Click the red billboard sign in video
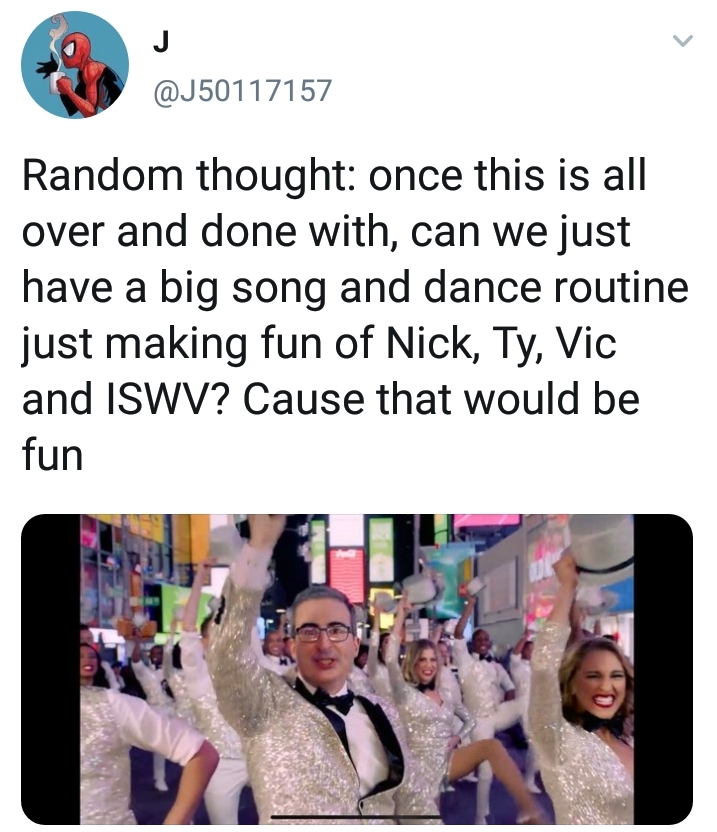This screenshot has width=717, height=832. (x=347, y=575)
